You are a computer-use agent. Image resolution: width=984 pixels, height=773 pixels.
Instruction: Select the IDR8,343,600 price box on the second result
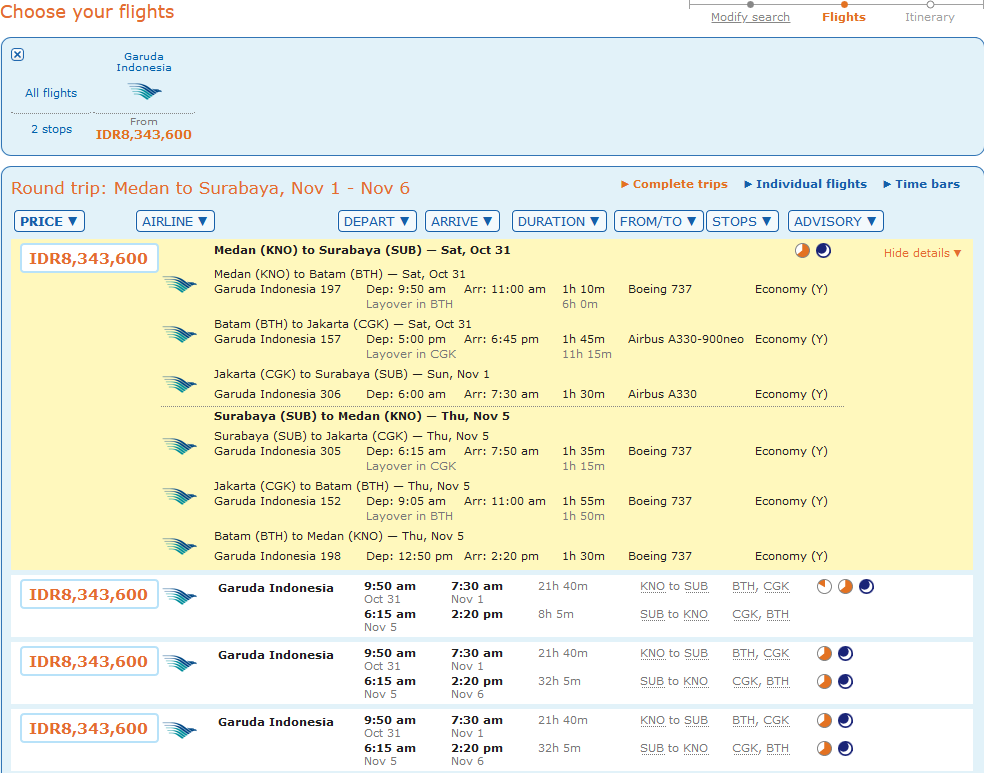coord(88,593)
